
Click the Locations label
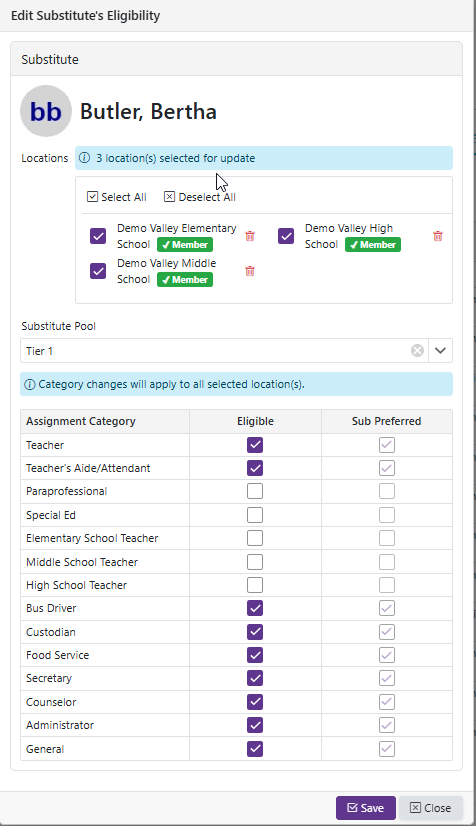pos(45,158)
